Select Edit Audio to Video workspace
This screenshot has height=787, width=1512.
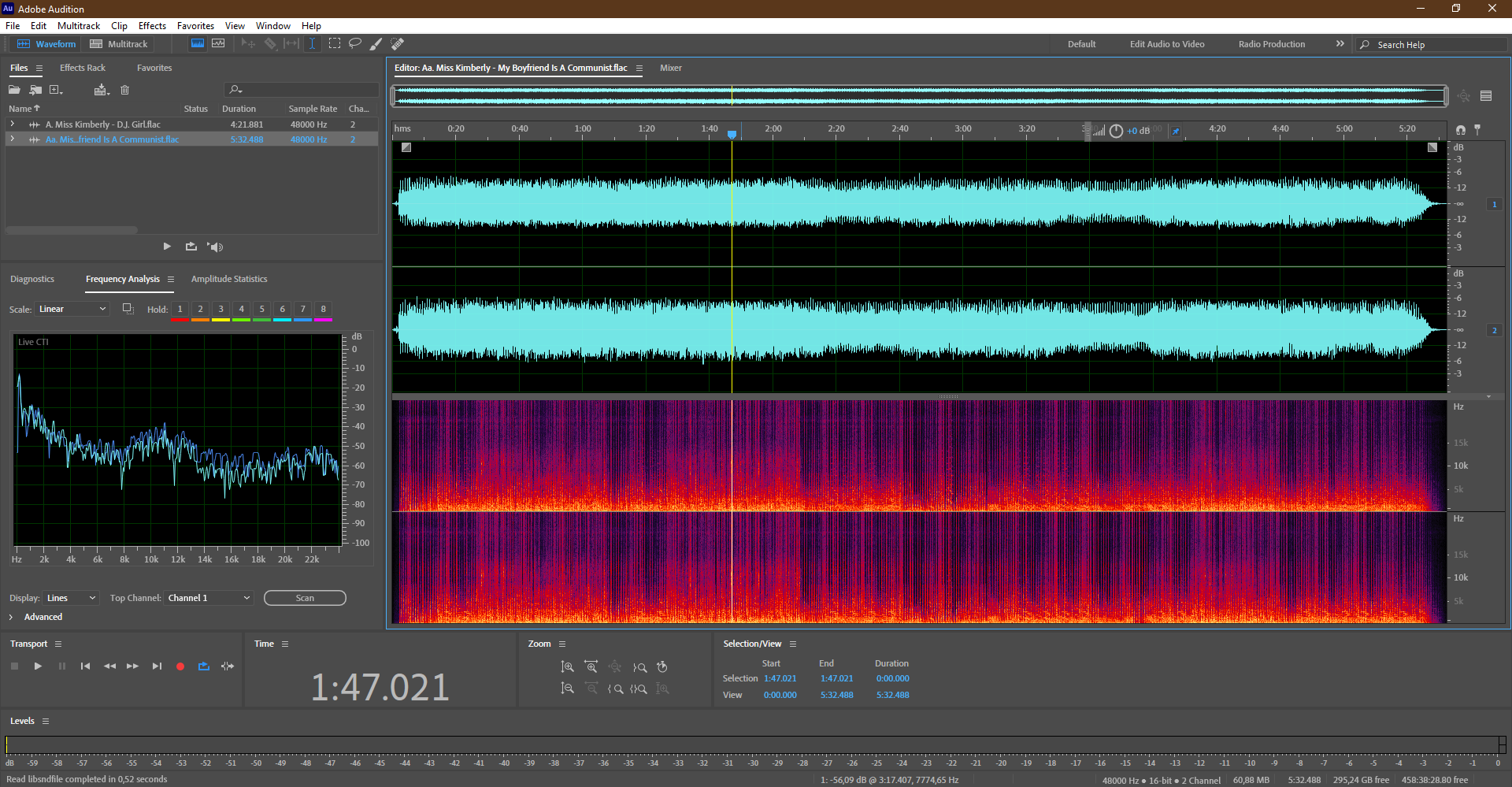1167,44
